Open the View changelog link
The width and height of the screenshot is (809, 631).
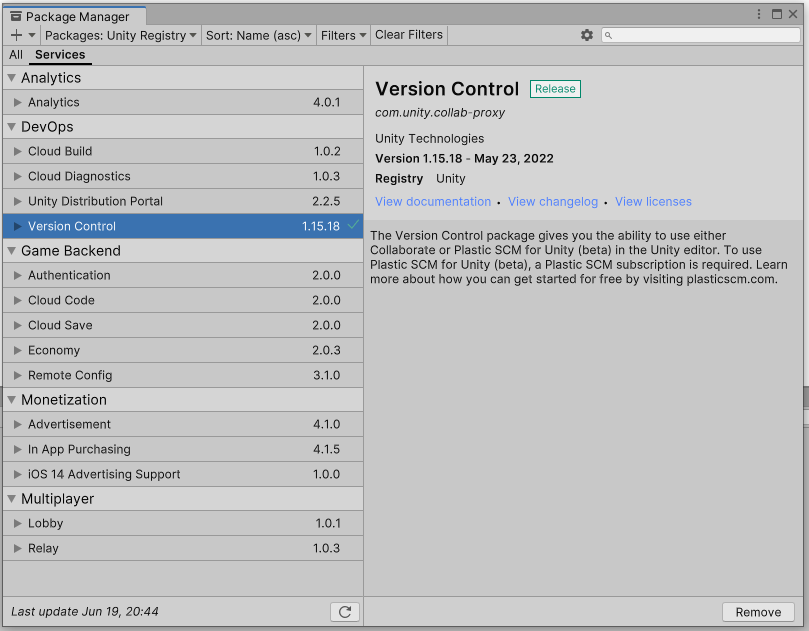point(553,202)
